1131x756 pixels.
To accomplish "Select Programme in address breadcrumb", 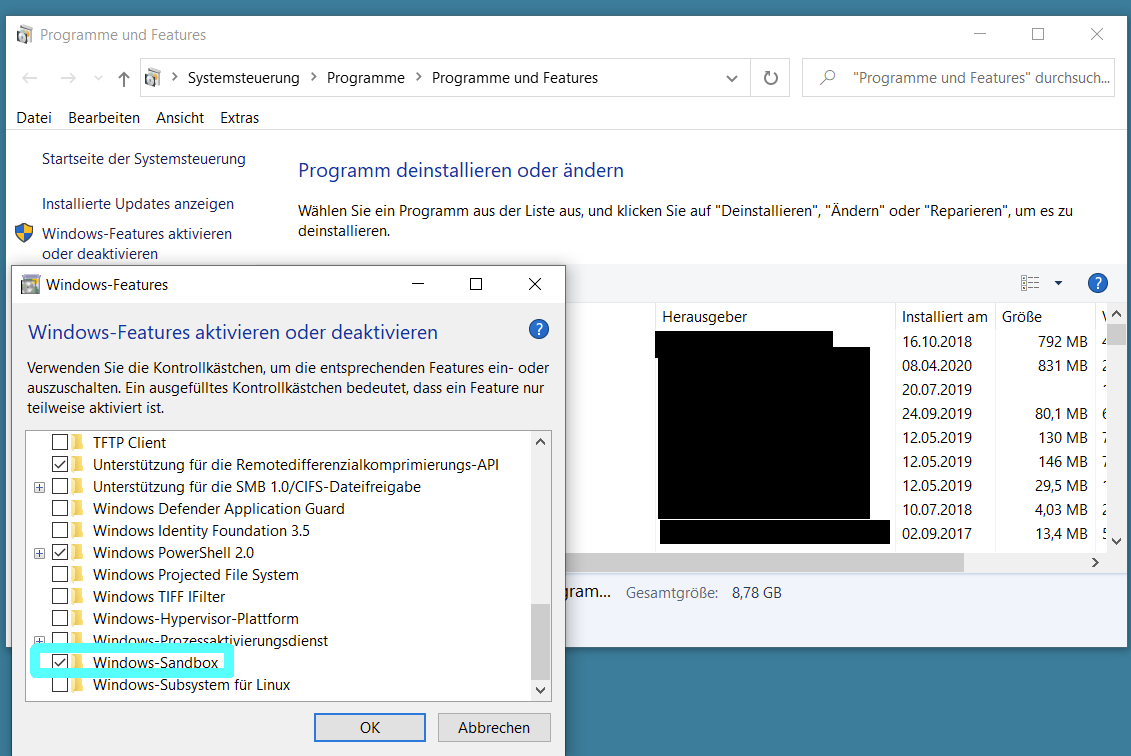I will pos(366,78).
